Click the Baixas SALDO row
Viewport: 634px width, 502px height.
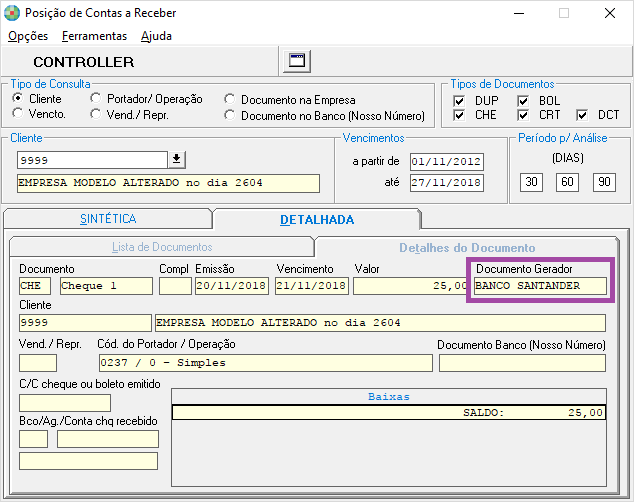click(389, 413)
